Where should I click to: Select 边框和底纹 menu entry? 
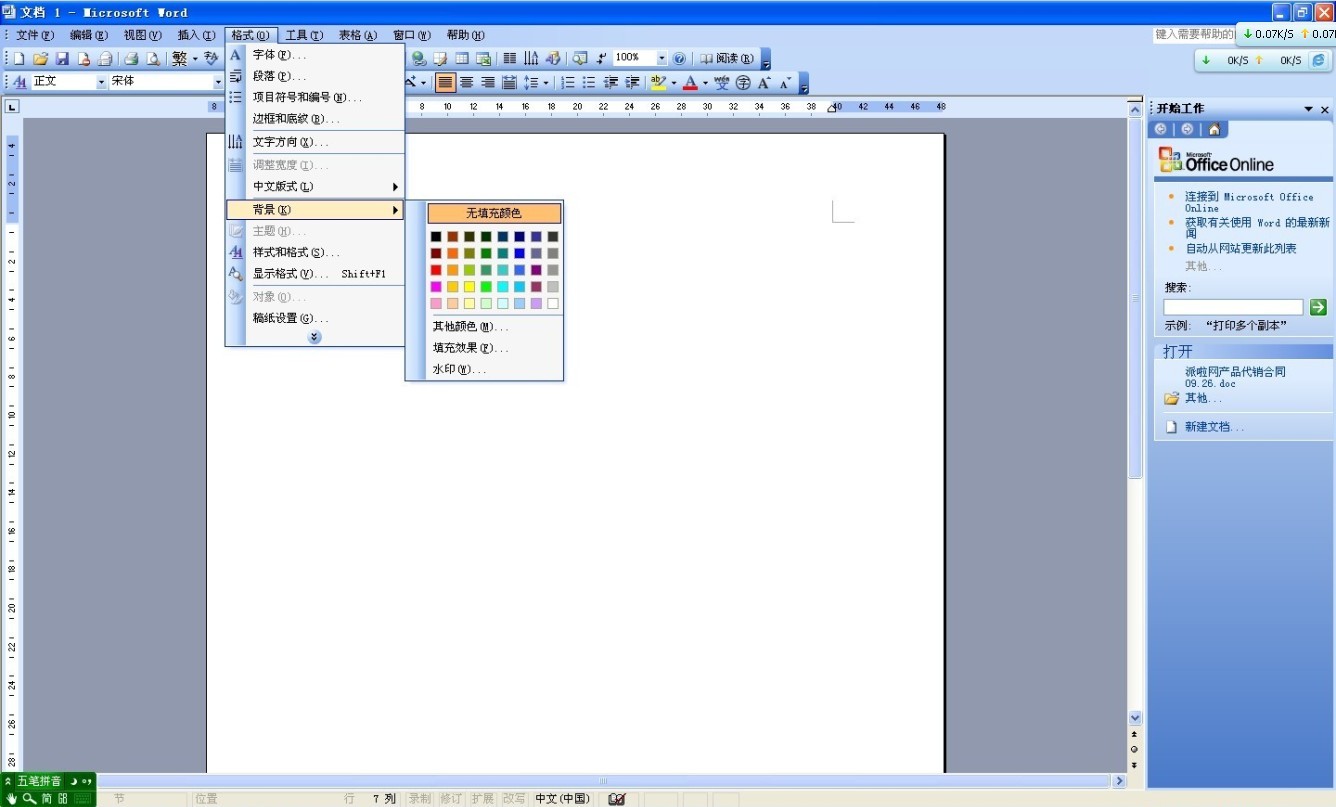(315, 119)
